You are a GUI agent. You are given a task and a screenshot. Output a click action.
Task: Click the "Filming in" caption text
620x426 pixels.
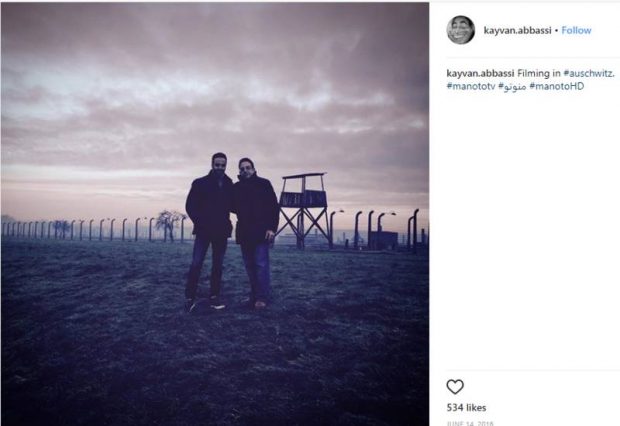[x=537, y=73]
